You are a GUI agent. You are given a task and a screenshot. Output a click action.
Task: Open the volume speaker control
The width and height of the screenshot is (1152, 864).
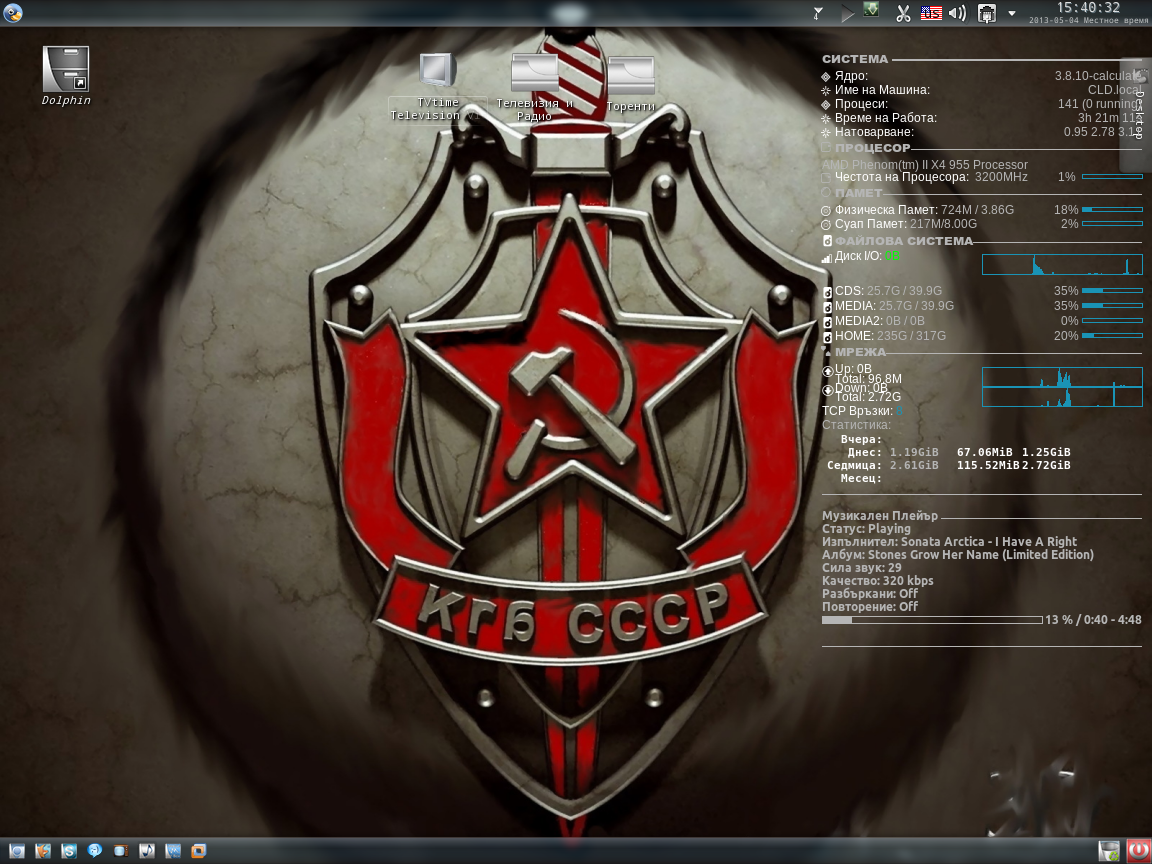pyautogui.click(x=957, y=13)
